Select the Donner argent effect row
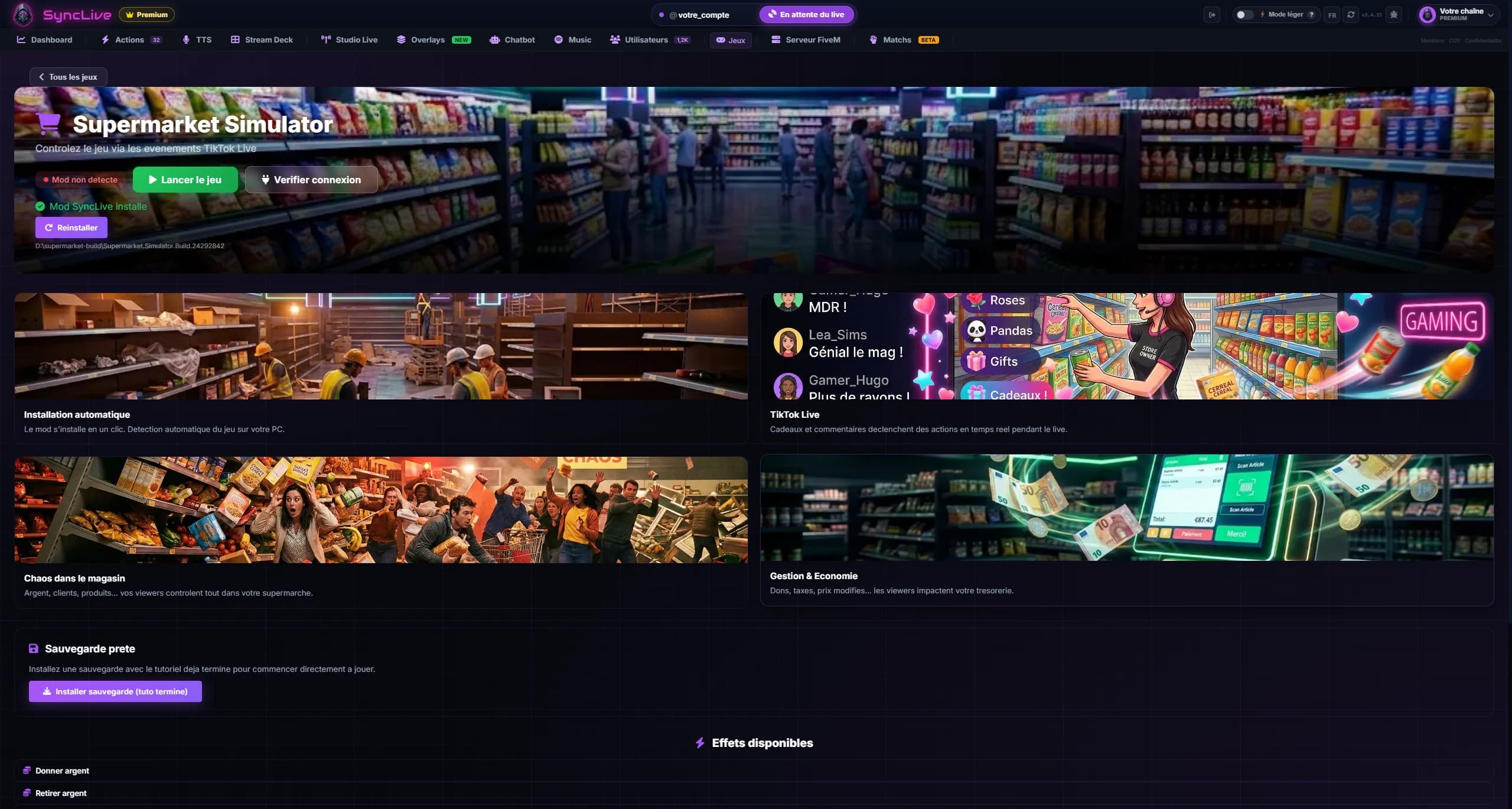This screenshot has width=1512, height=809. point(754,771)
